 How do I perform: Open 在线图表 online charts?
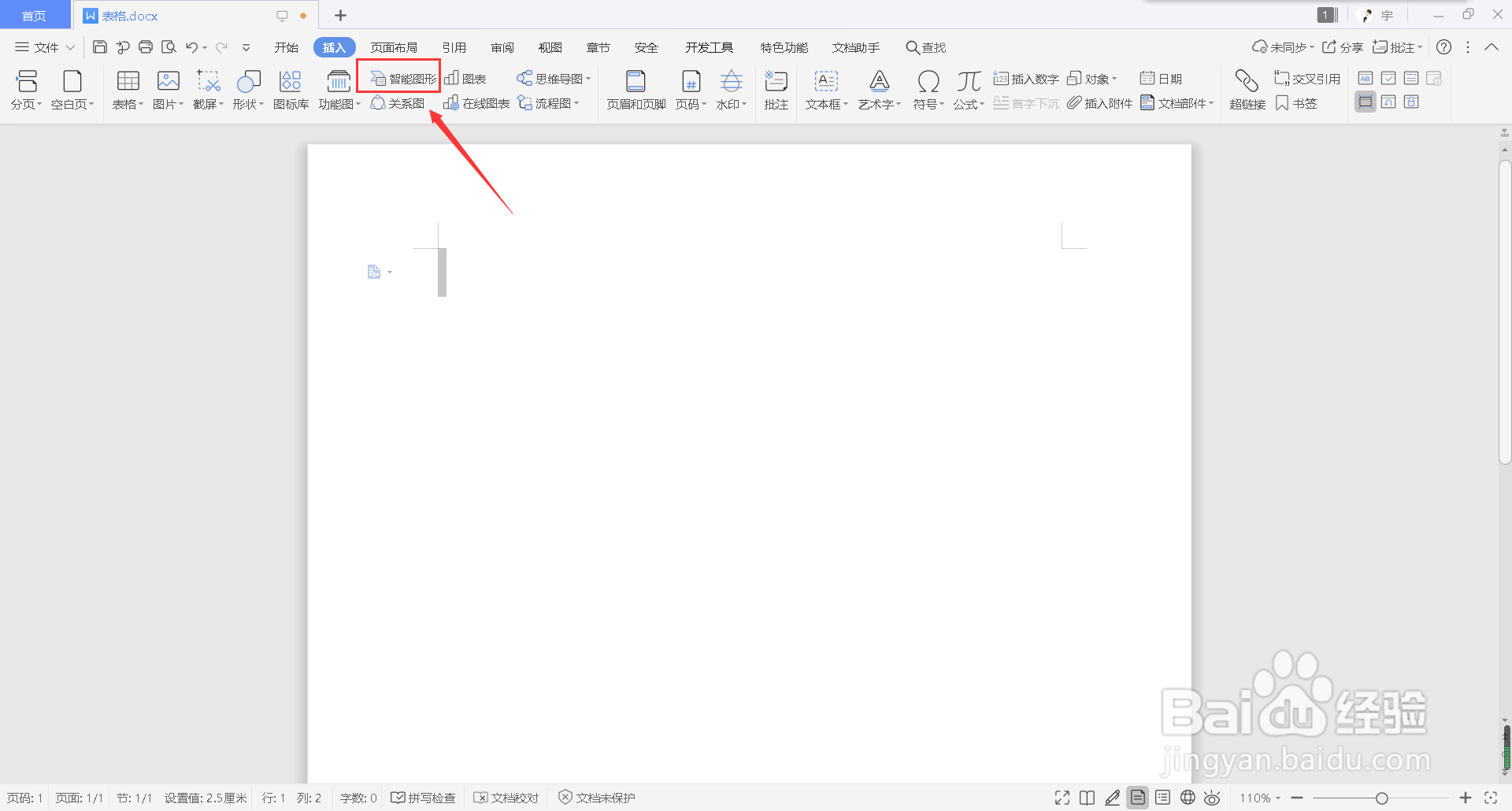[476, 103]
